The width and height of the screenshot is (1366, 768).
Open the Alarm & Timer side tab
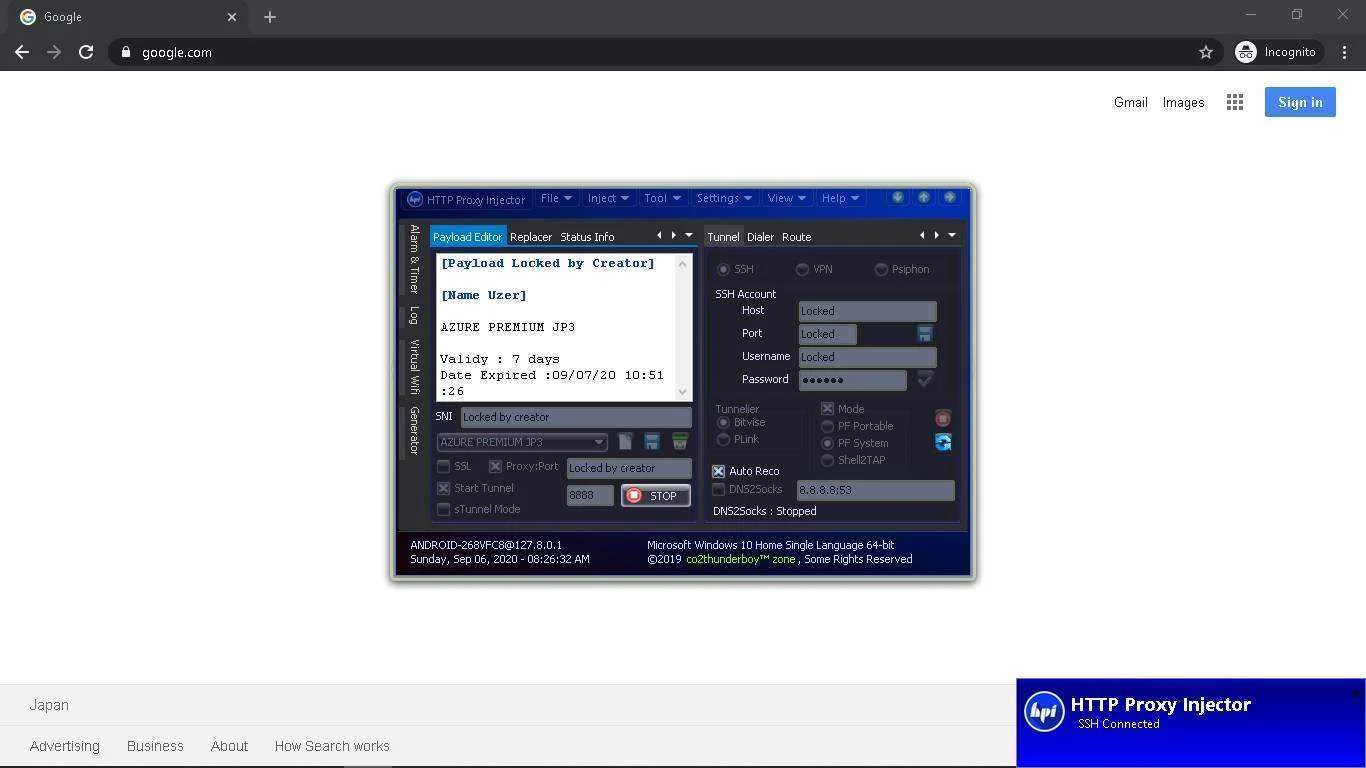[413, 259]
